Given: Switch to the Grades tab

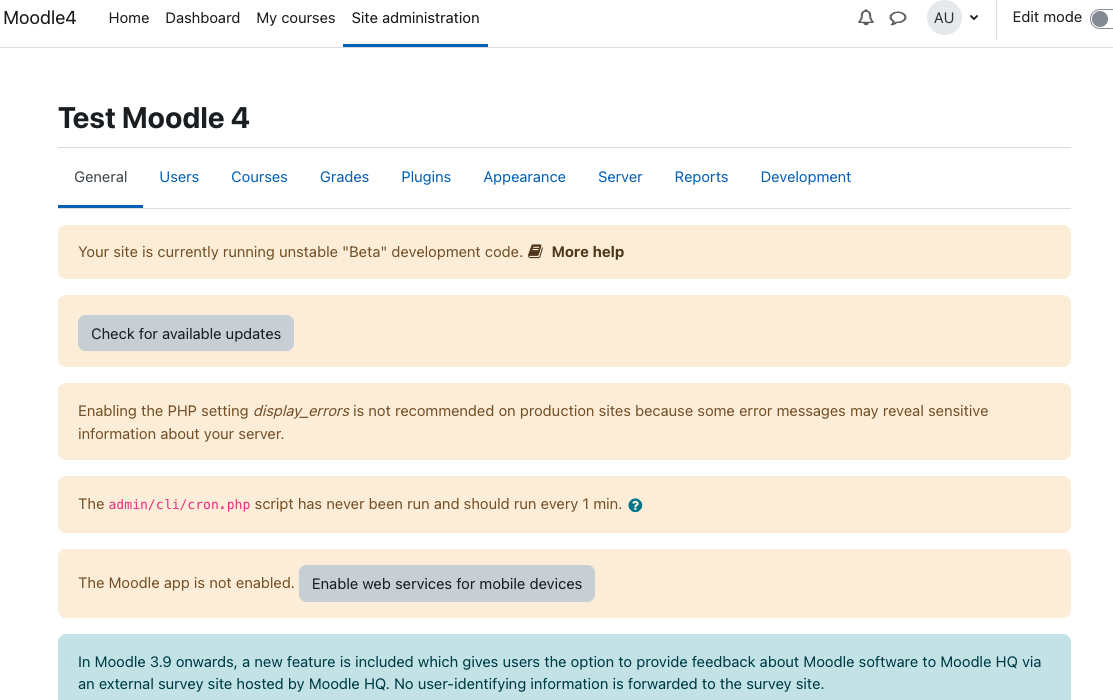Looking at the screenshot, I should pos(344,177).
